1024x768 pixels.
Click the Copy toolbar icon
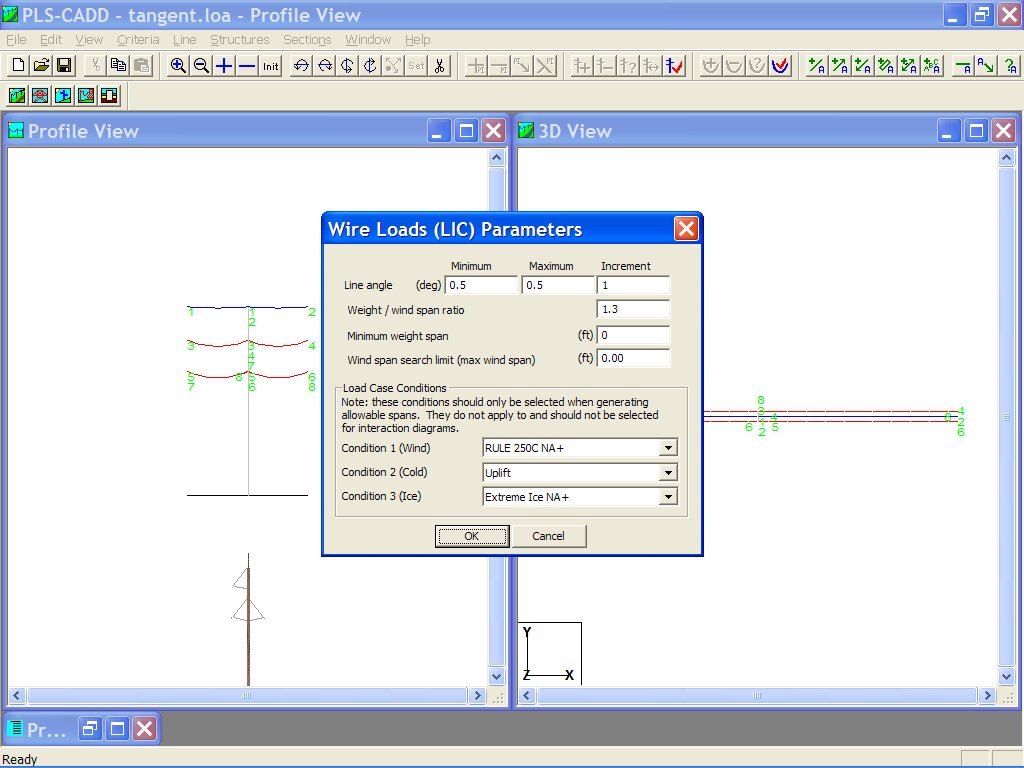point(120,65)
